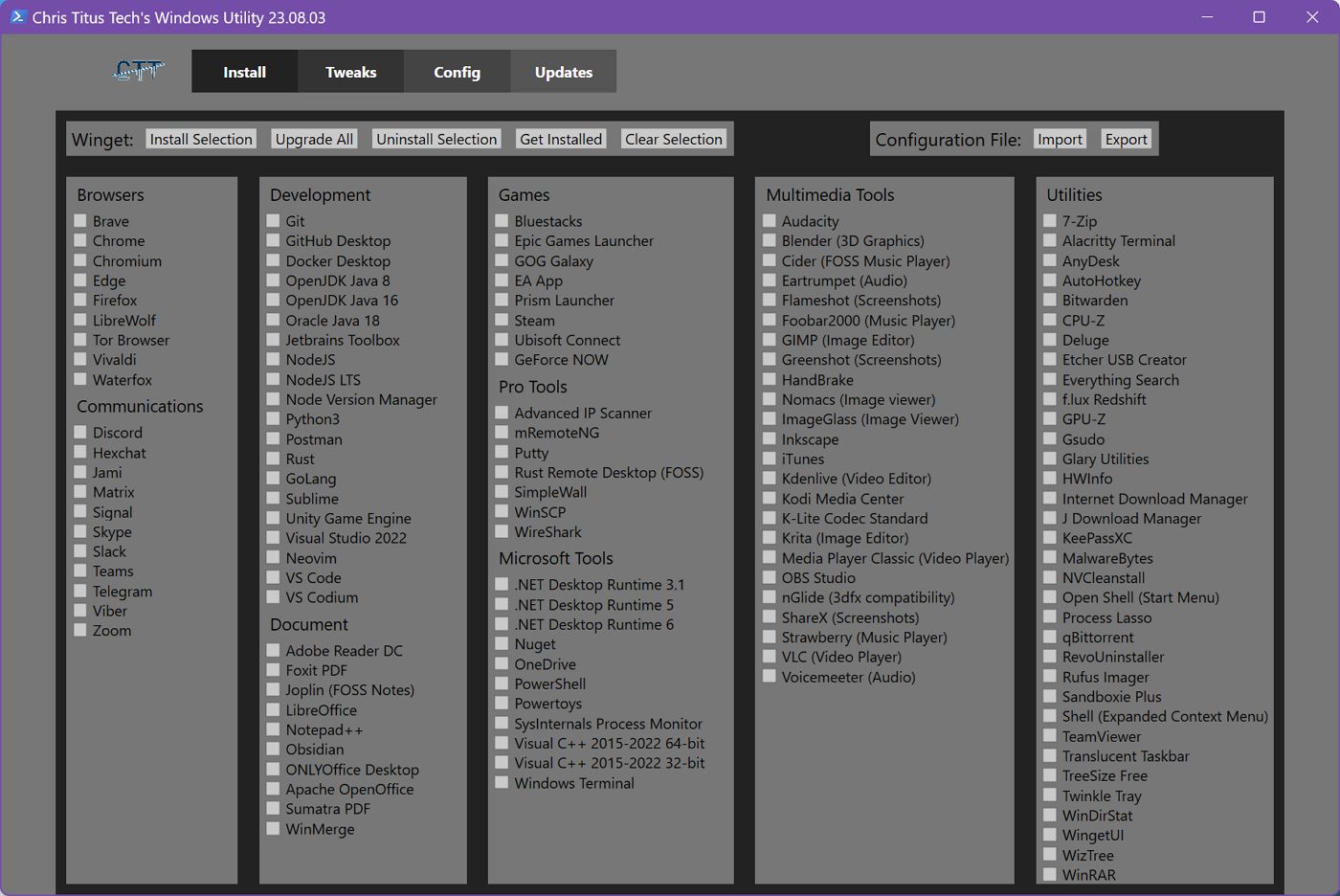This screenshot has height=896, width=1340.
Task: Check the KeePassXC checkbox
Action: (1050, 538)
